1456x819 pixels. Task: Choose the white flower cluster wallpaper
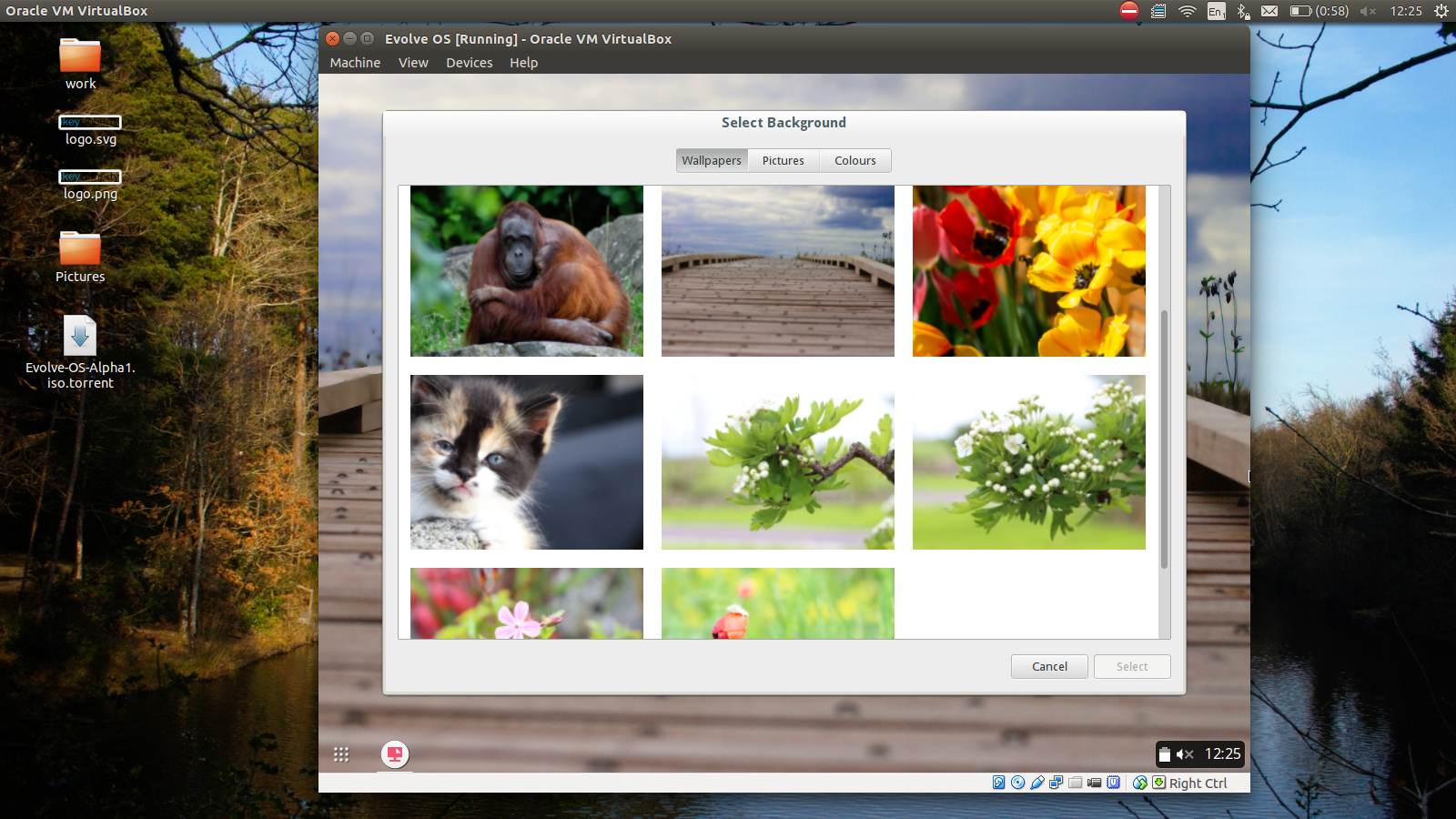tap(1029, 462)
